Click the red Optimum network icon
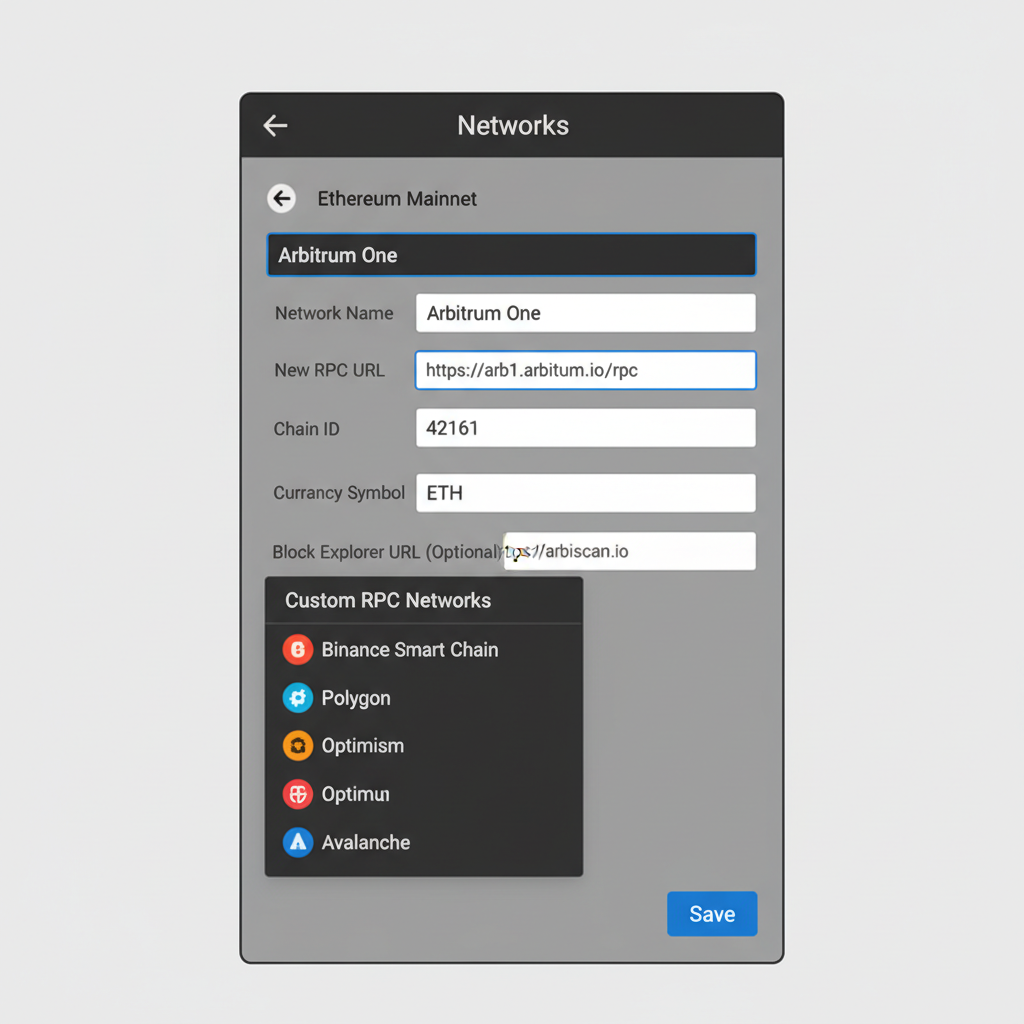The height and width of the screenshot is (1024, 1024). 297,794
